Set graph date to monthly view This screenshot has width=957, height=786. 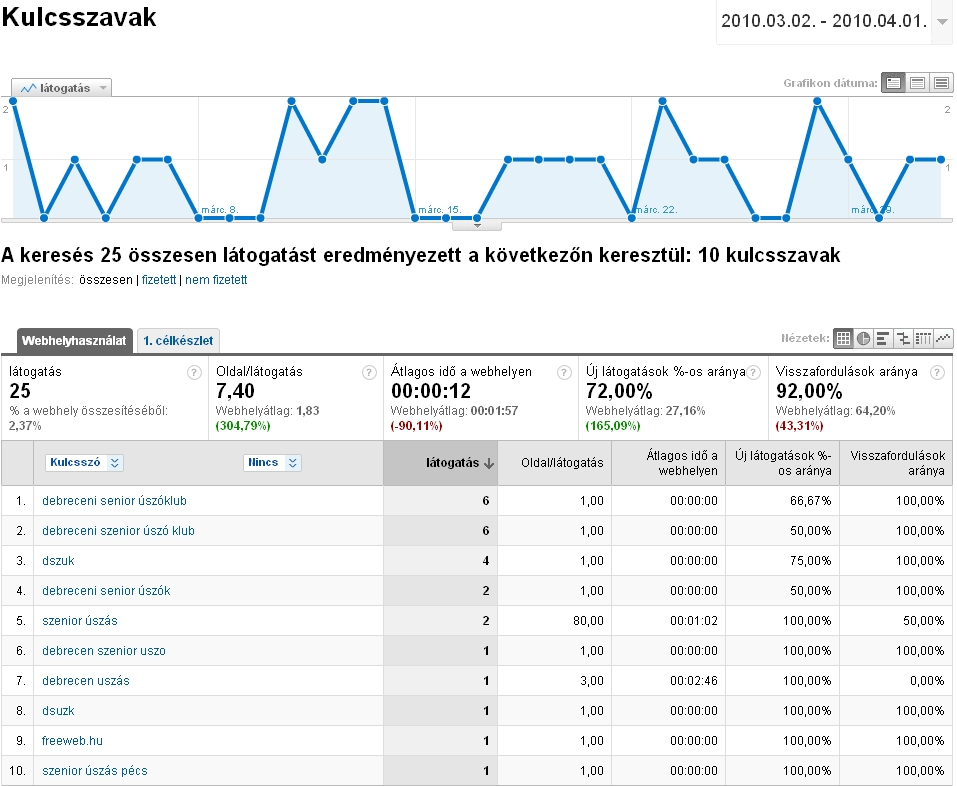(x=941, y=83)
